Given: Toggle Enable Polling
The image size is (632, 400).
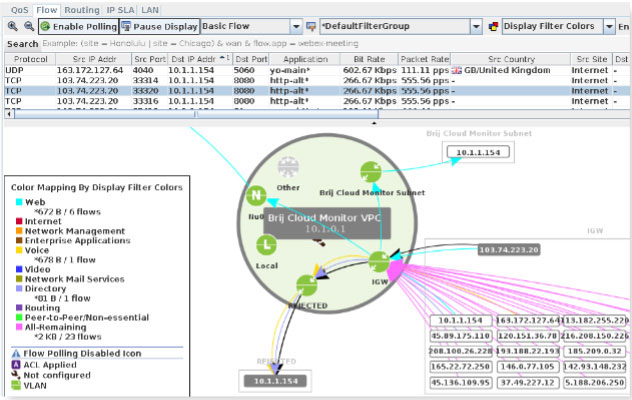Looking at the screenshot, I should coord(77,26).
